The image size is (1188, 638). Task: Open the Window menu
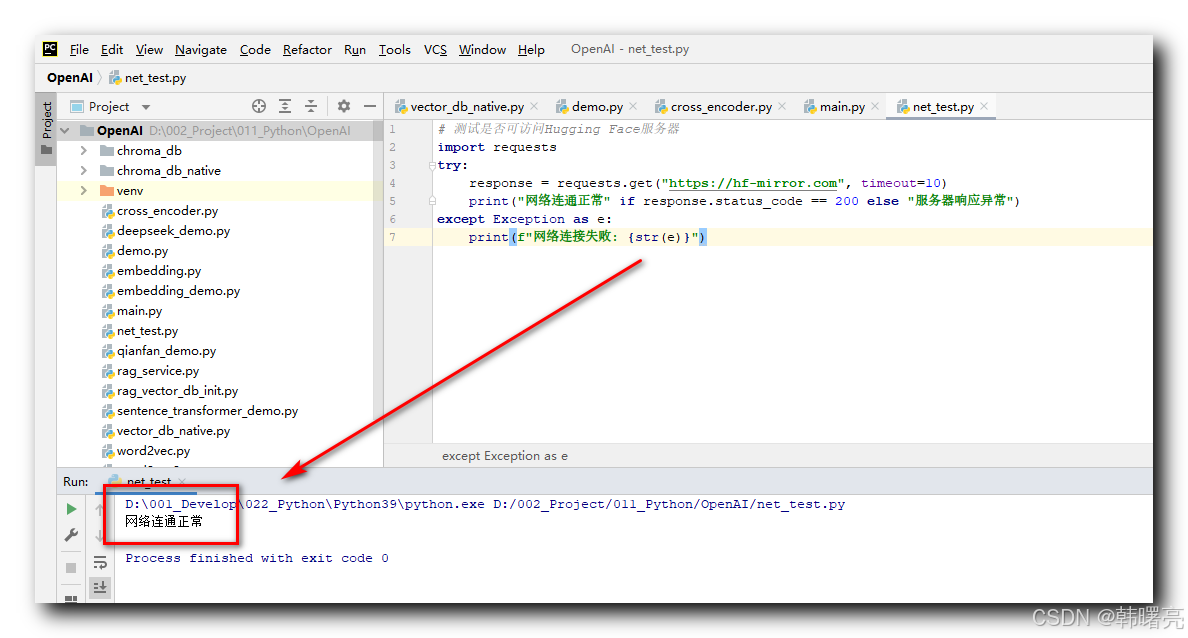tap(482, 49)
